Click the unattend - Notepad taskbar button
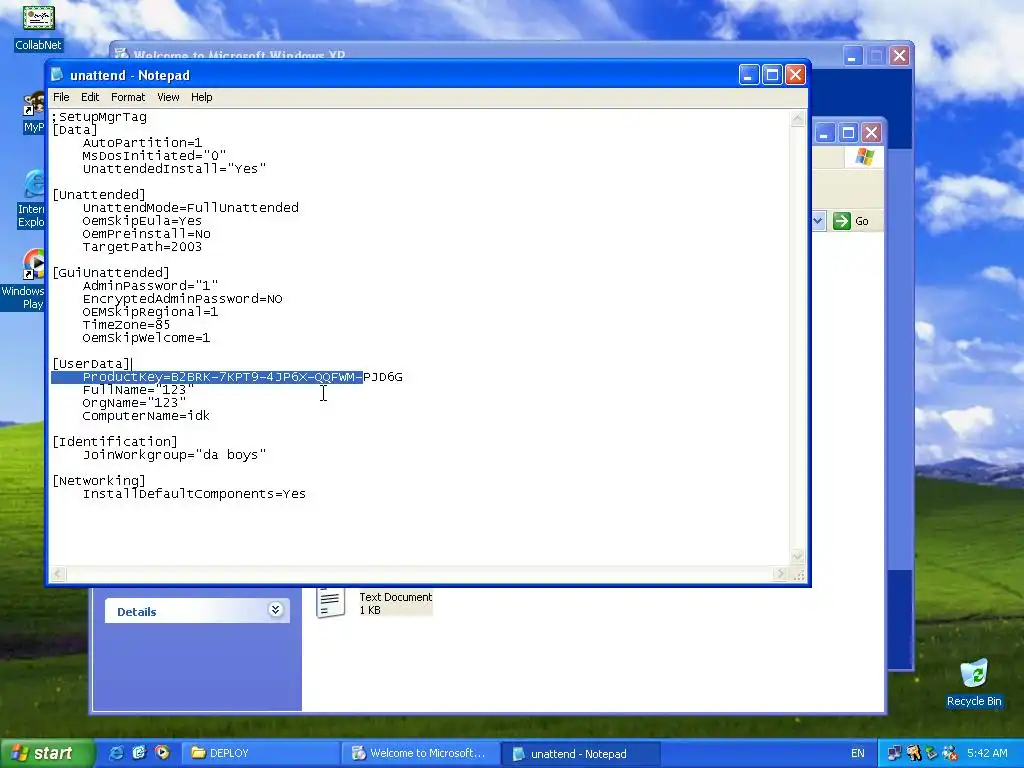Screen dimensions: 1024x768 pos(581,753)
